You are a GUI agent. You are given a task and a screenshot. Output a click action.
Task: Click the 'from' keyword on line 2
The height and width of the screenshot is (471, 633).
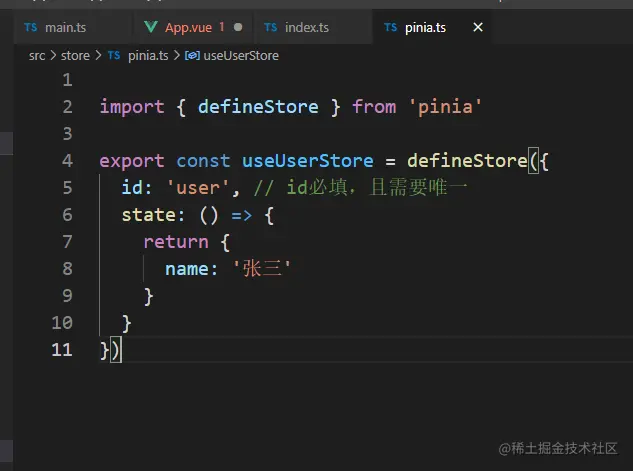click(x=374, y=107)
